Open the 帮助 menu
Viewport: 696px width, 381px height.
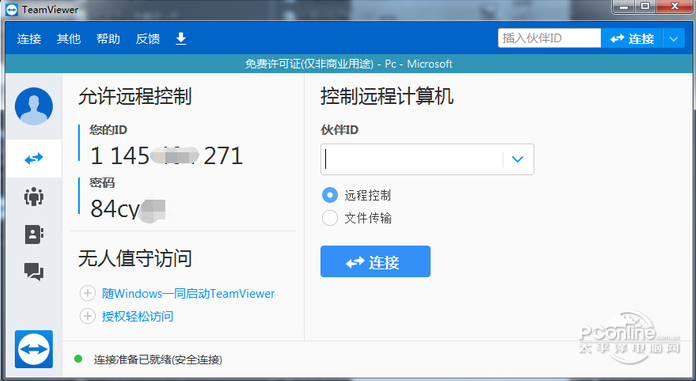108,39
